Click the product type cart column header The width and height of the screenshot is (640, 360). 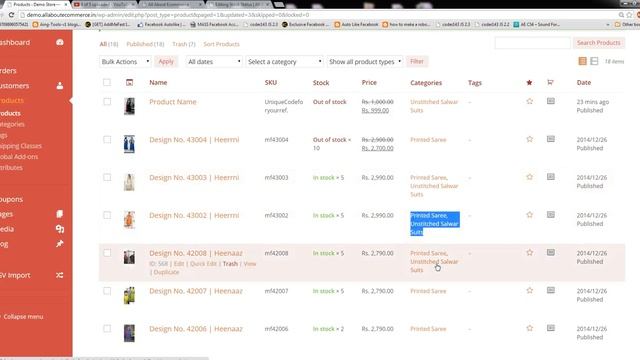click(550, 82)
